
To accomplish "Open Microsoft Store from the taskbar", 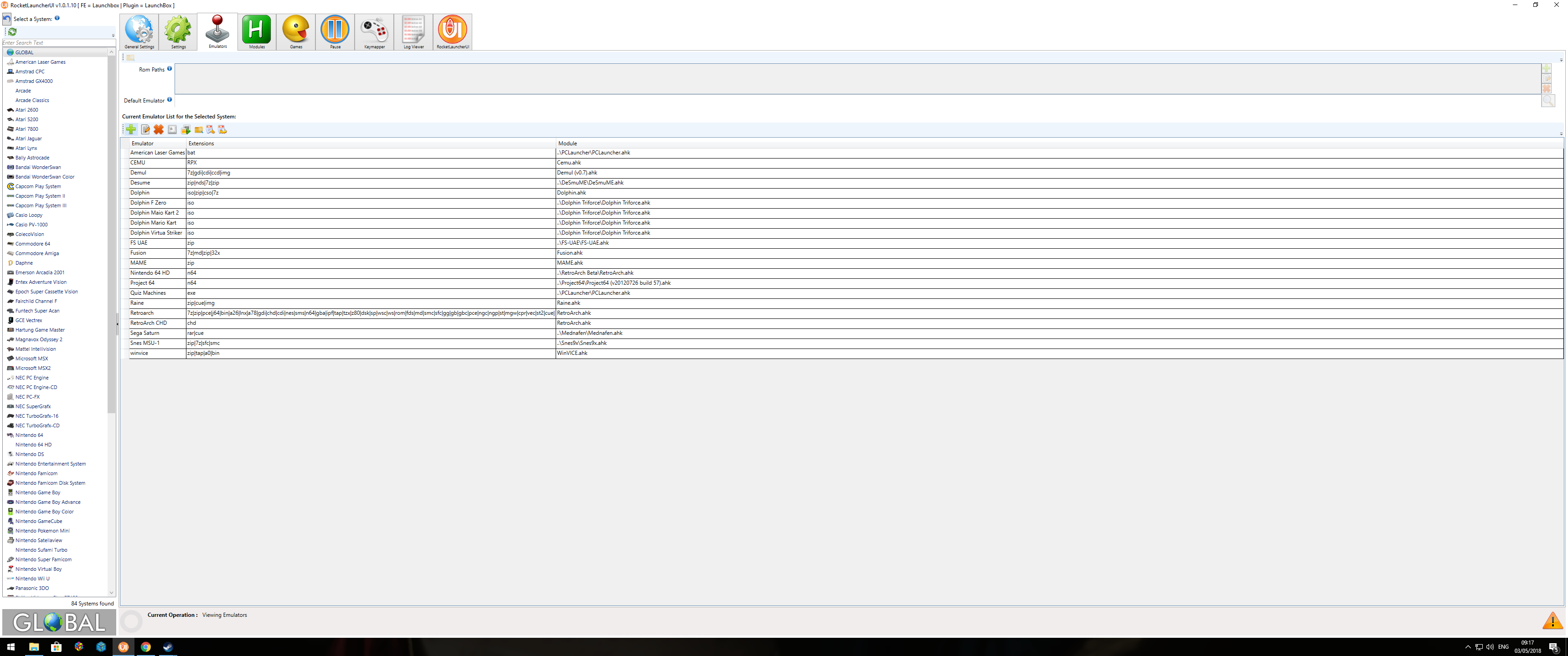I will [56, 647].
